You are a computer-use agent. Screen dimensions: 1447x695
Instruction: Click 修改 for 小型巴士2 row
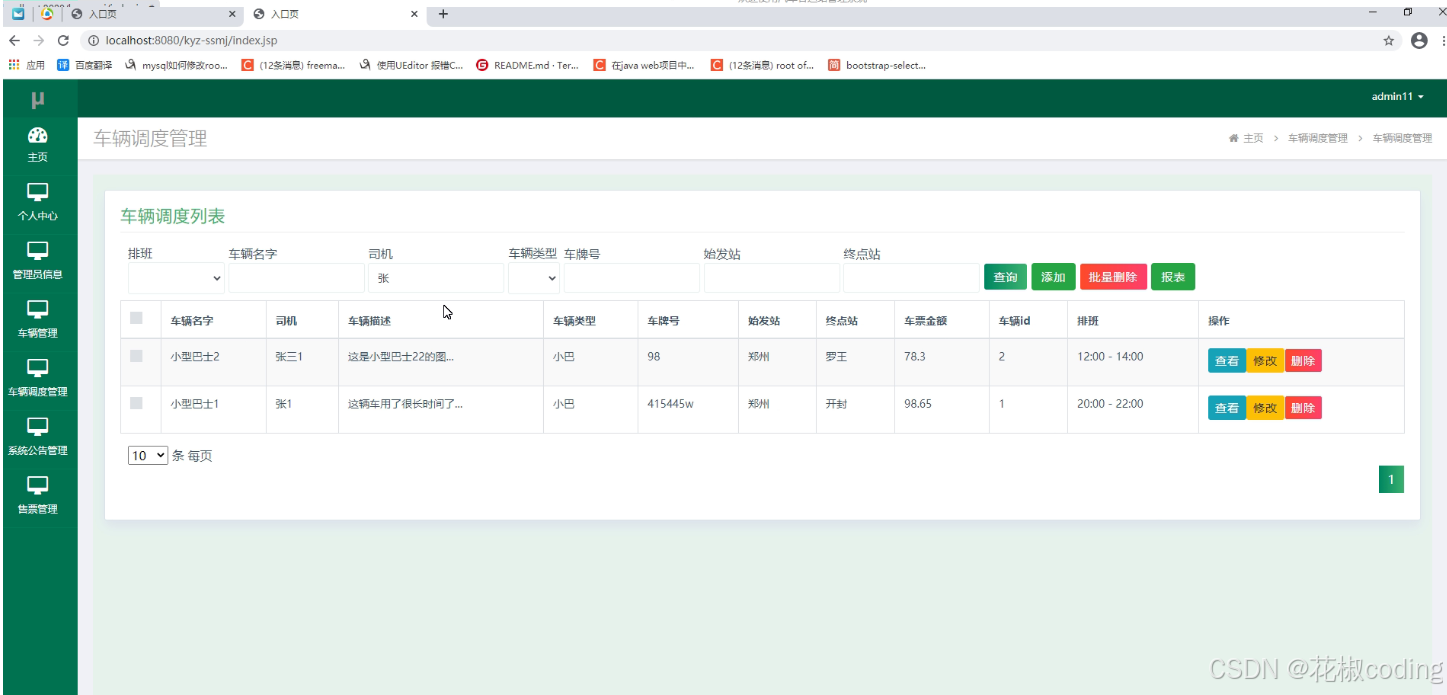(1265, 361)
